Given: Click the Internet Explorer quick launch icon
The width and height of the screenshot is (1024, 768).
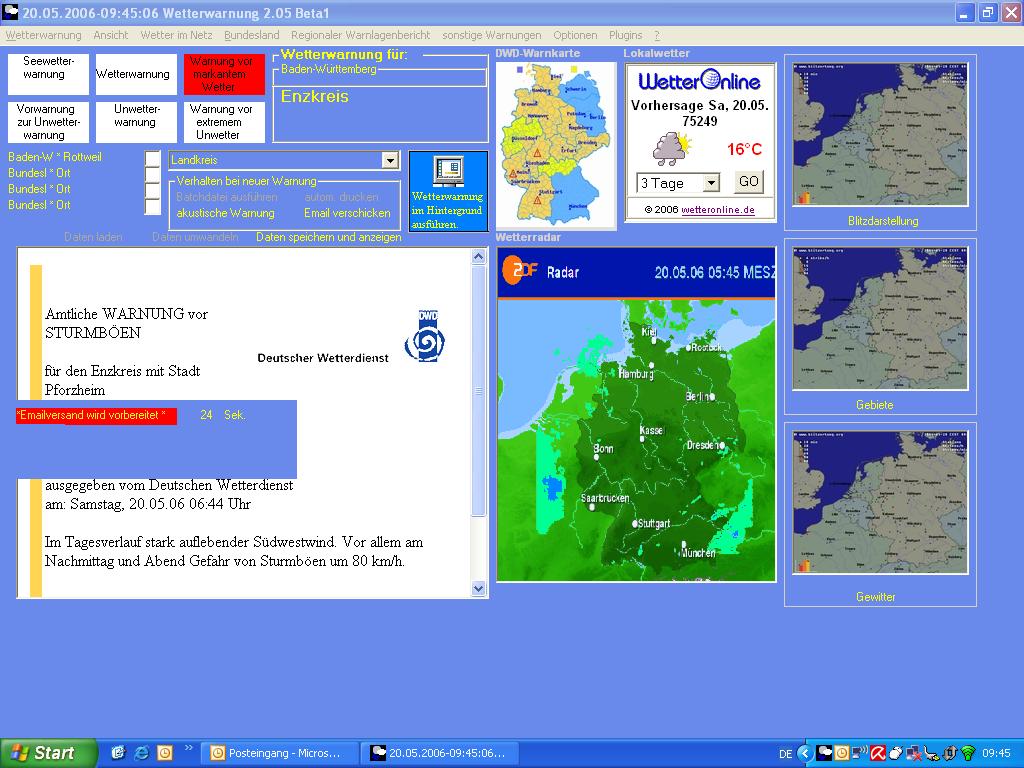Looking at the screenshot, I should pos(141,753).
